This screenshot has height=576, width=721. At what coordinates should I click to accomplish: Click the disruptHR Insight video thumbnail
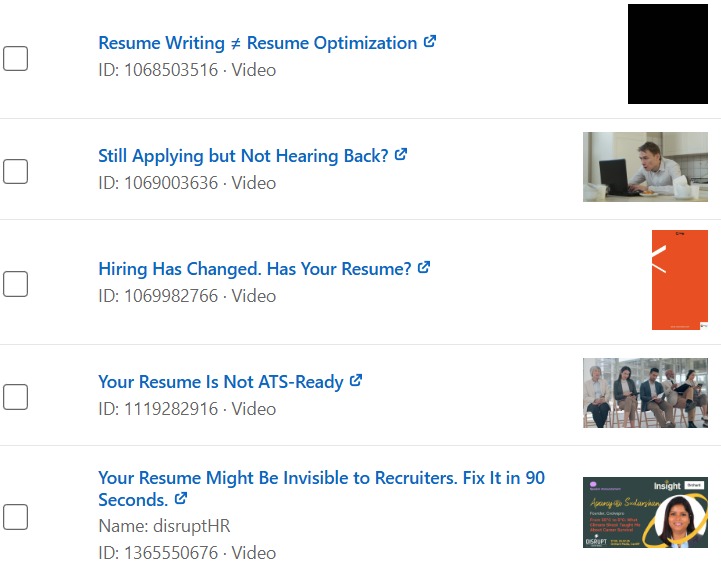click(645, 512)
